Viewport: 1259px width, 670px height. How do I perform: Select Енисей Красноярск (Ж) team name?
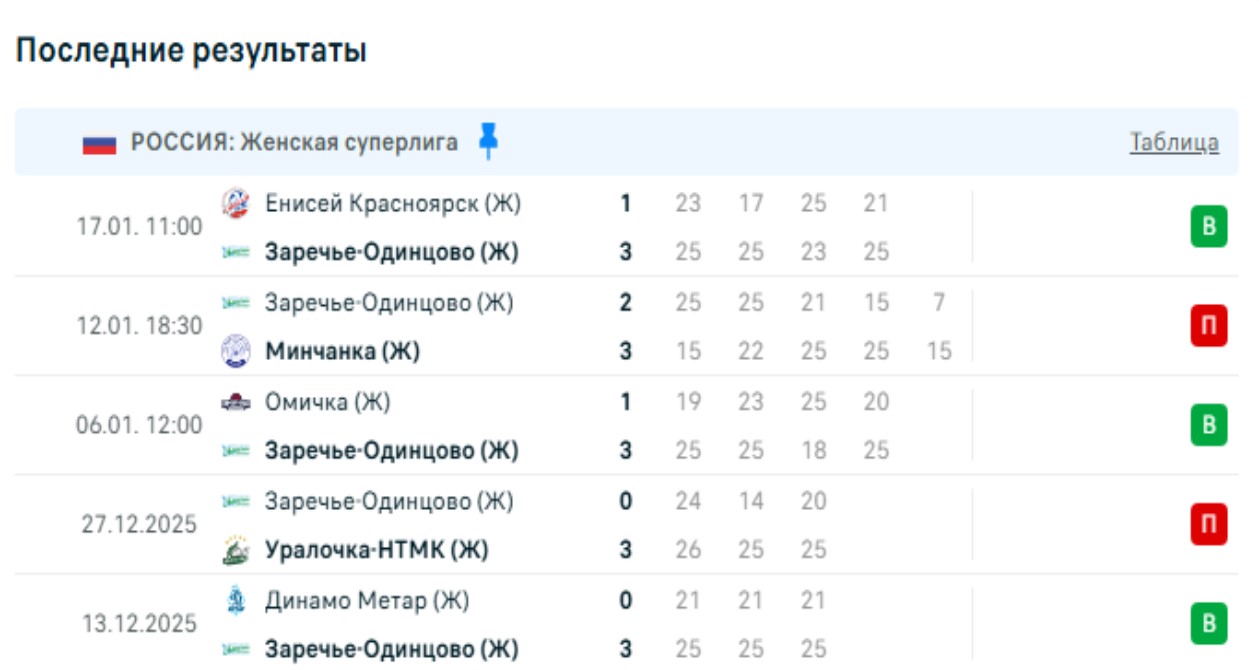(392, 203)
